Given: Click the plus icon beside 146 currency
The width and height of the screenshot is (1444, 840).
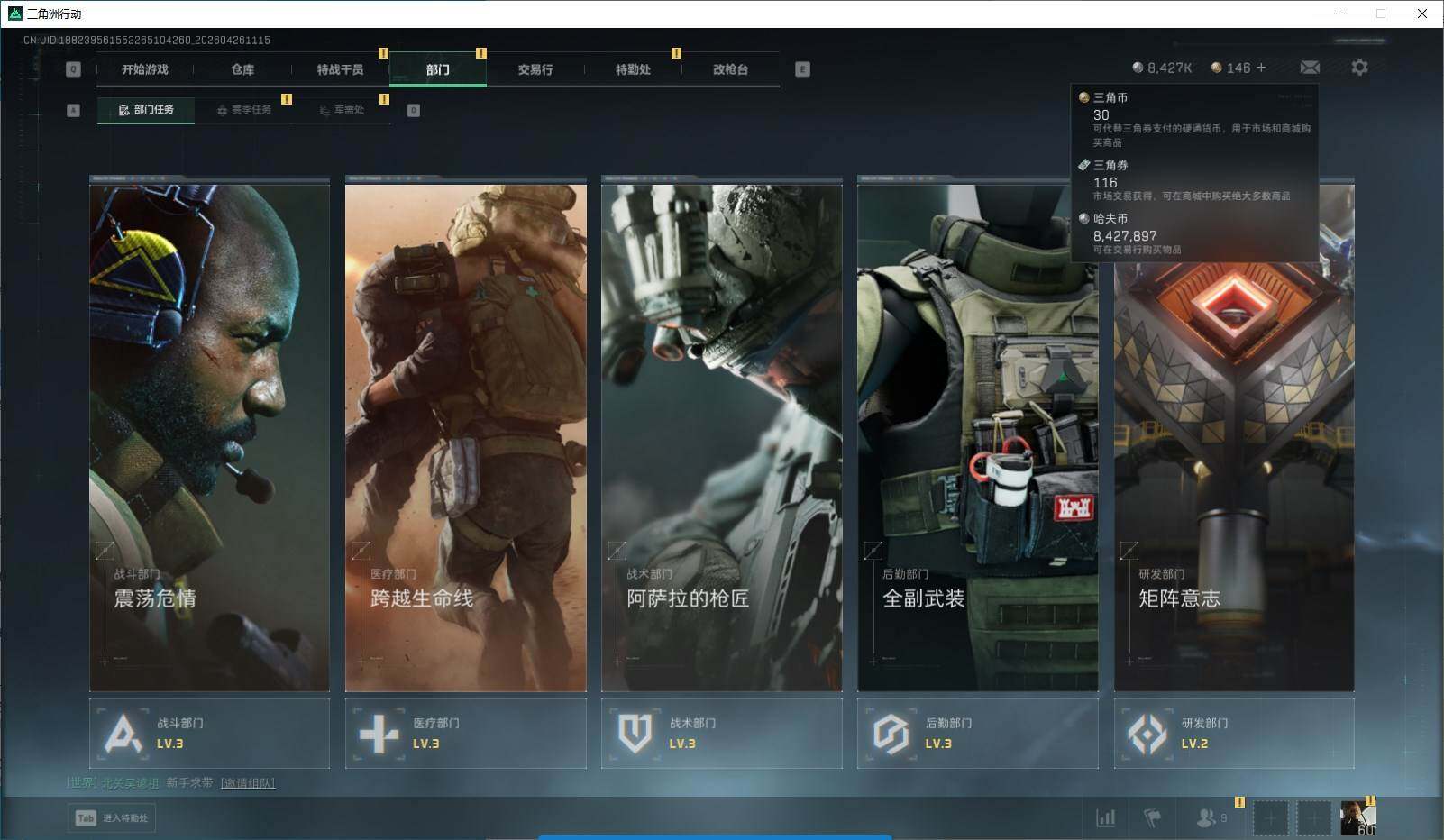Looking at the screenshot, I should pos(1261,68).
